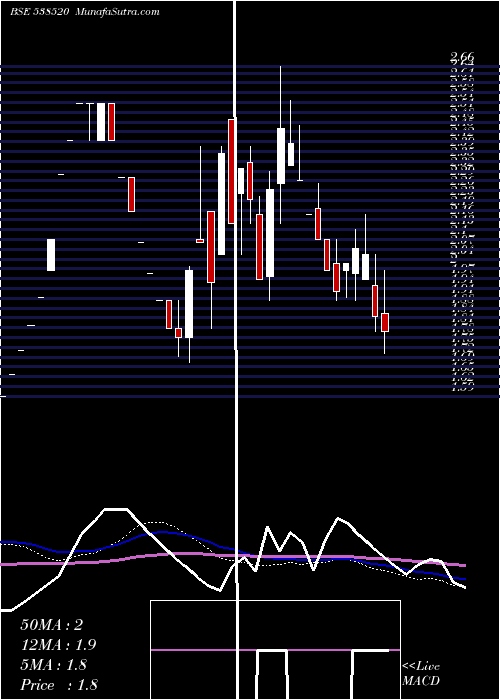Screen dimensions: 500x700
Task: Select the 12MA : 1.9 reading
Action: click(x=58, y=645)
